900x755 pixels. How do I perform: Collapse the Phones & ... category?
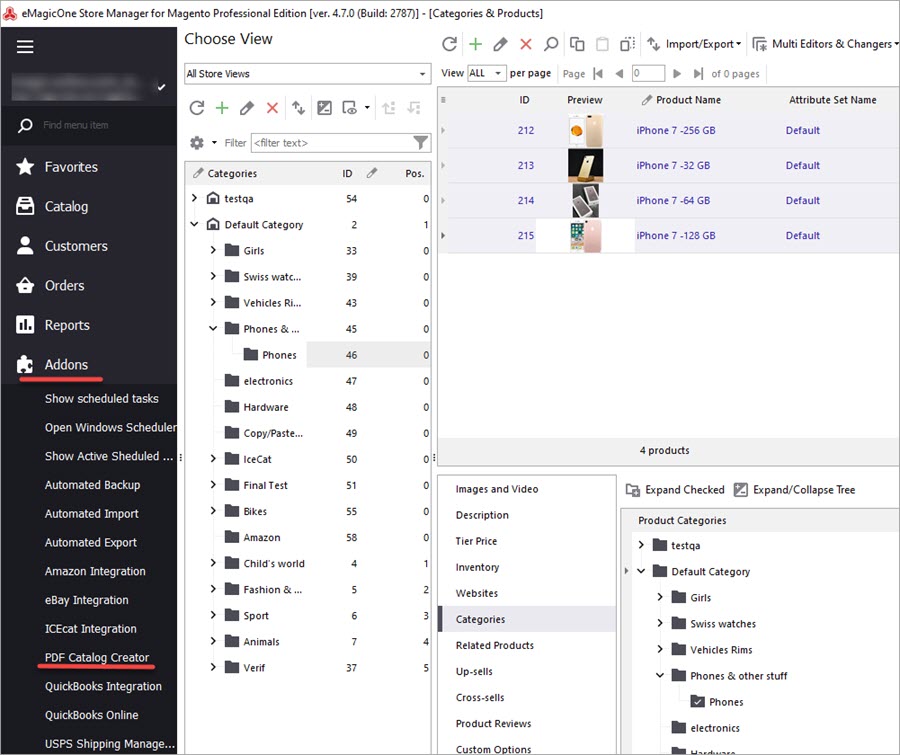pyautogui.click(x=213, y=328)
